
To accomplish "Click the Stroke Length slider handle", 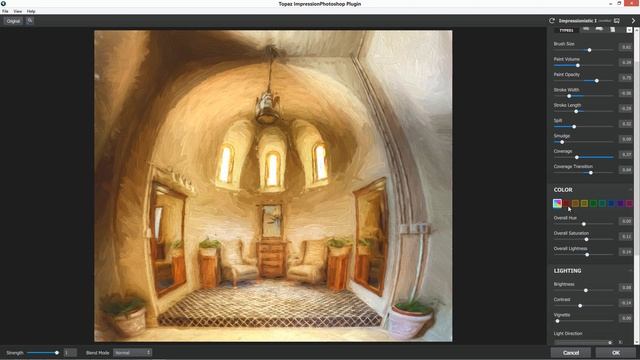I will [576, 111].
